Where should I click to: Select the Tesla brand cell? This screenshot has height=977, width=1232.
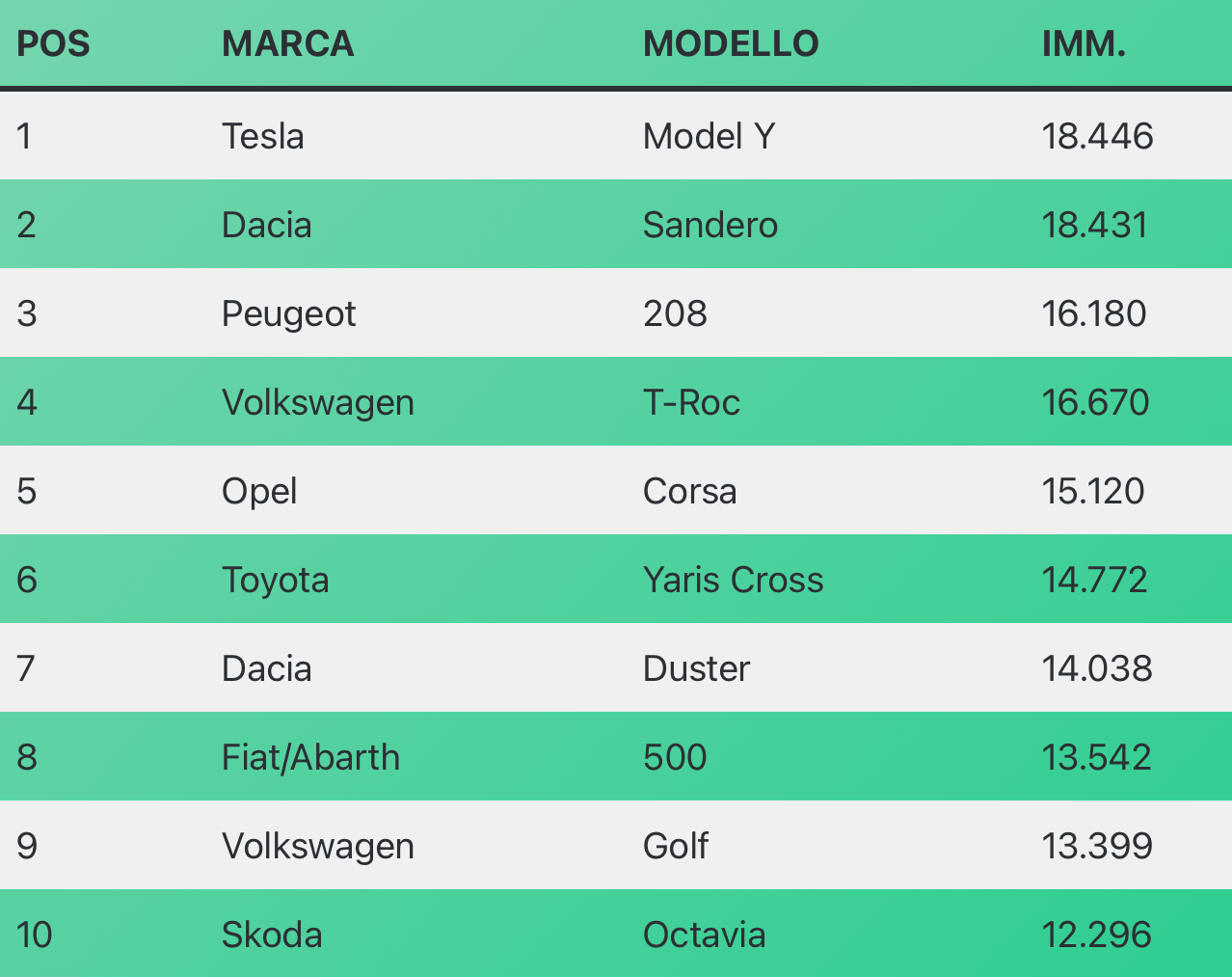coord(263,136)
